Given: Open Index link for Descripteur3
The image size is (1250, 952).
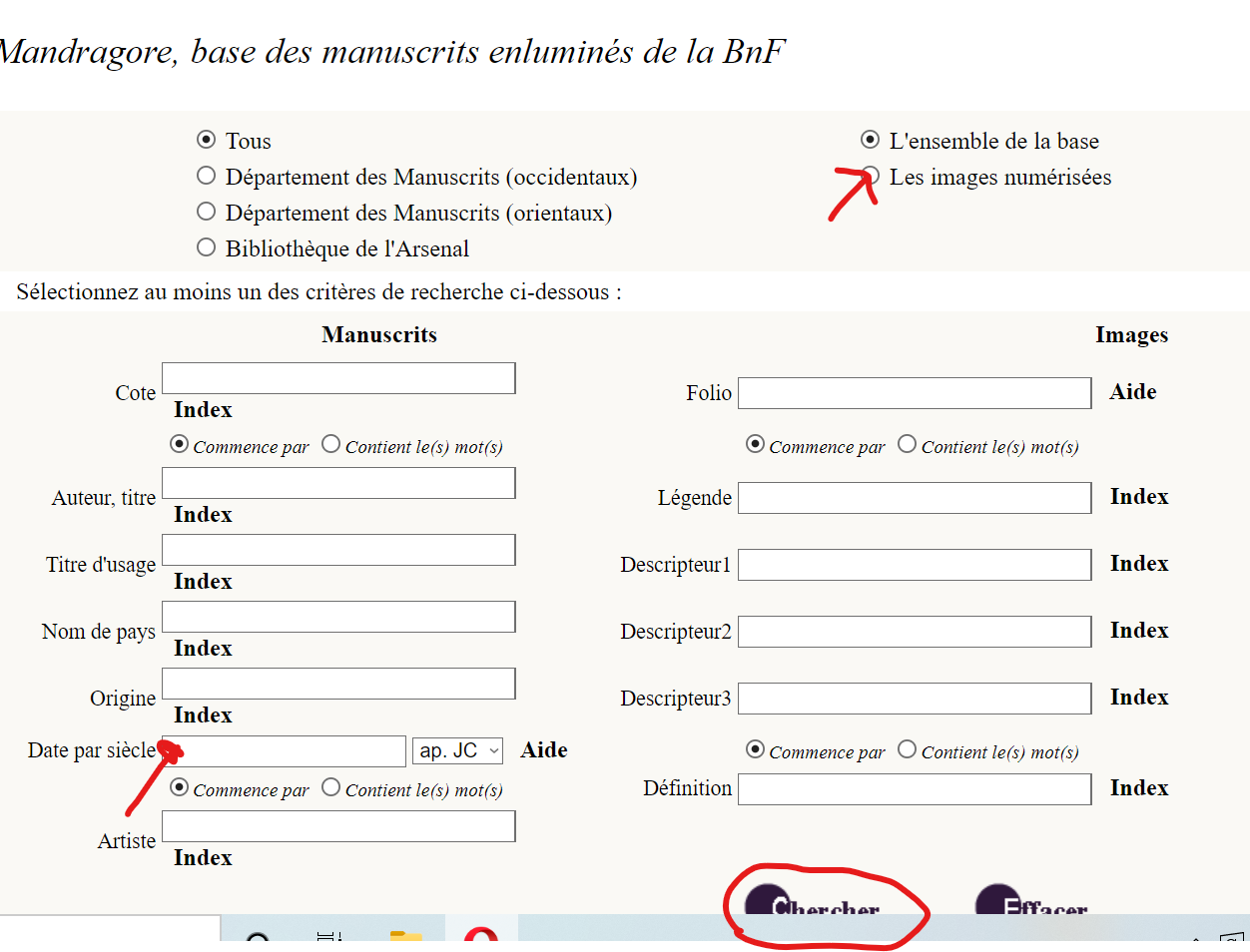Looking at the screenshot, I should pyautogui.click(x=1139, y=698).
